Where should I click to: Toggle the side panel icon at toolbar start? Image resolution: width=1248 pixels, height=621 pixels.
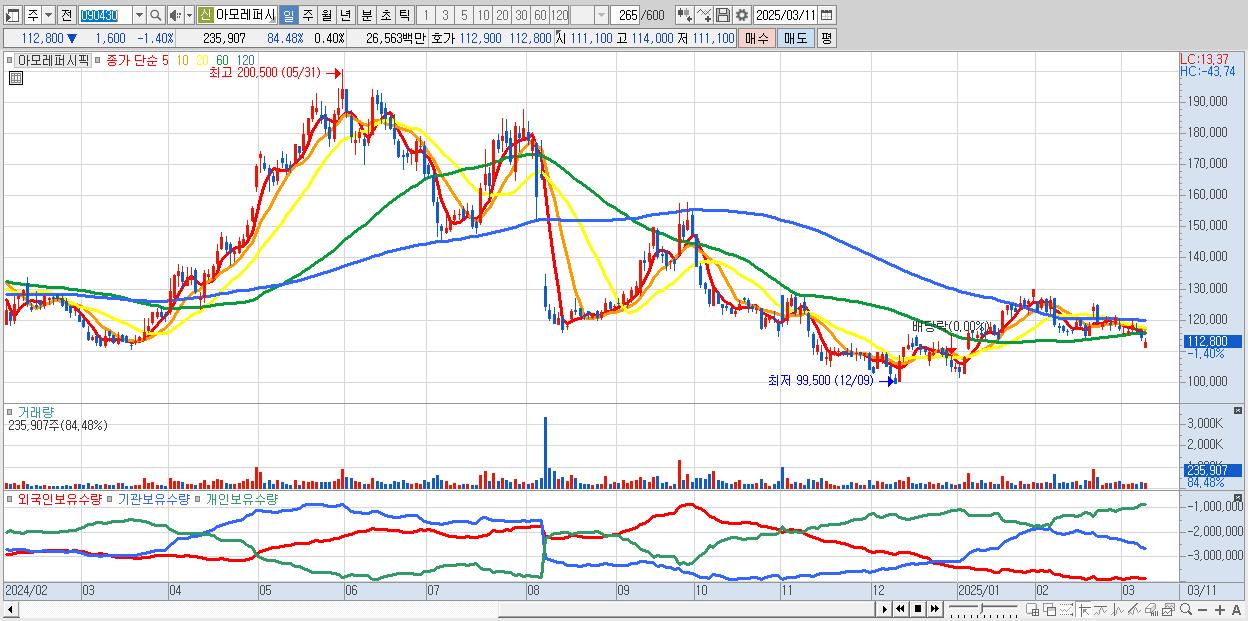click(x=13, y=15)
